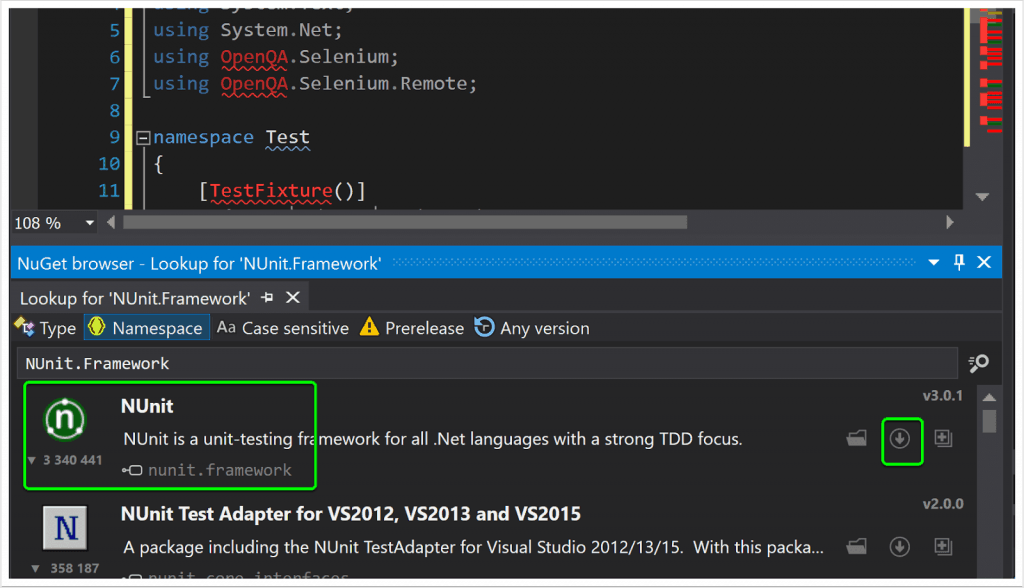Click line number 11 in the gutter
The image size is (1024, 588).
109,191
